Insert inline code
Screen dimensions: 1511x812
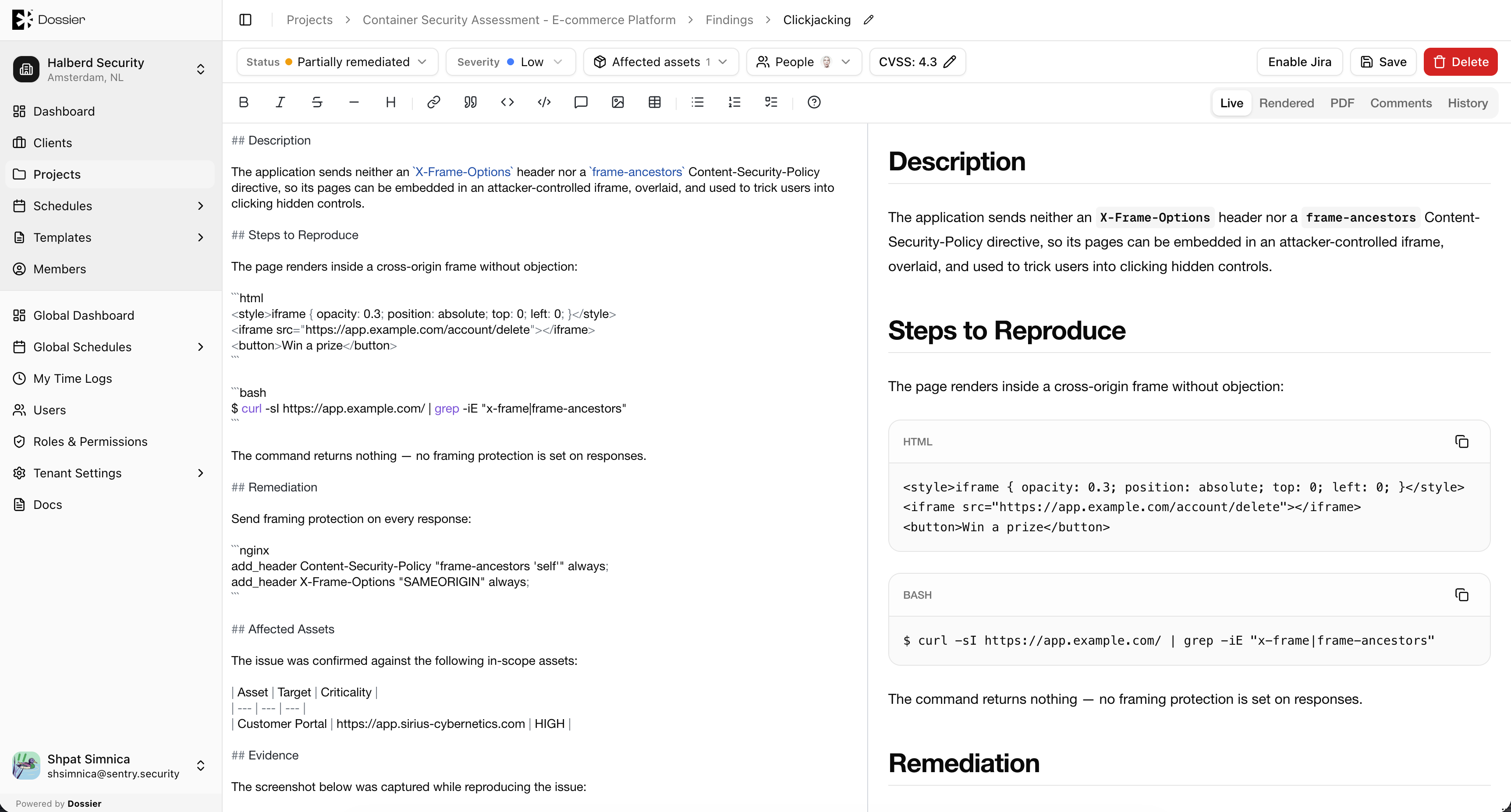click(507, 102)
